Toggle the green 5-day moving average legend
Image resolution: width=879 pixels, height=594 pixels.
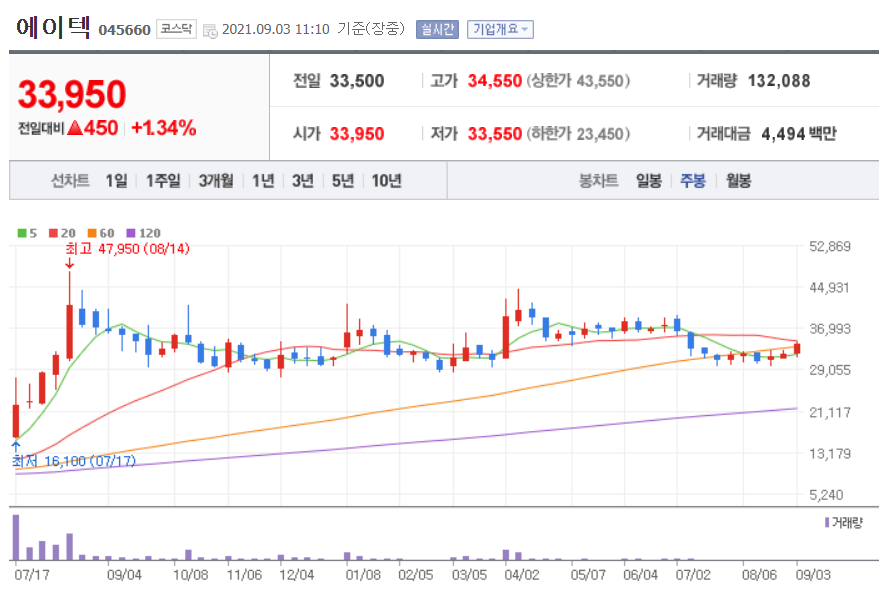tap(22, 232)
